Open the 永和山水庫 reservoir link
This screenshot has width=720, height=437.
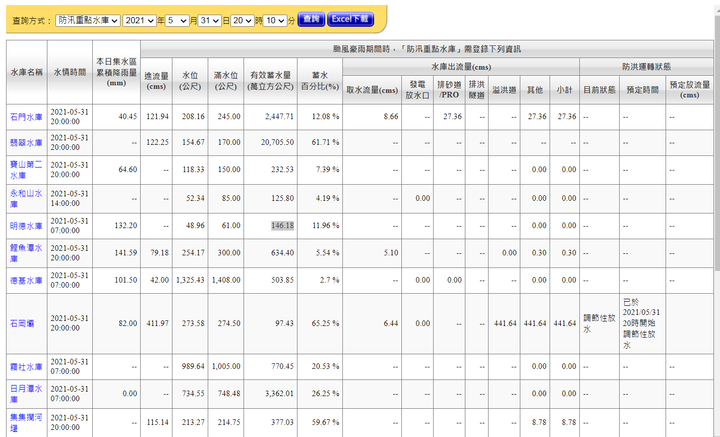[26, 198]
